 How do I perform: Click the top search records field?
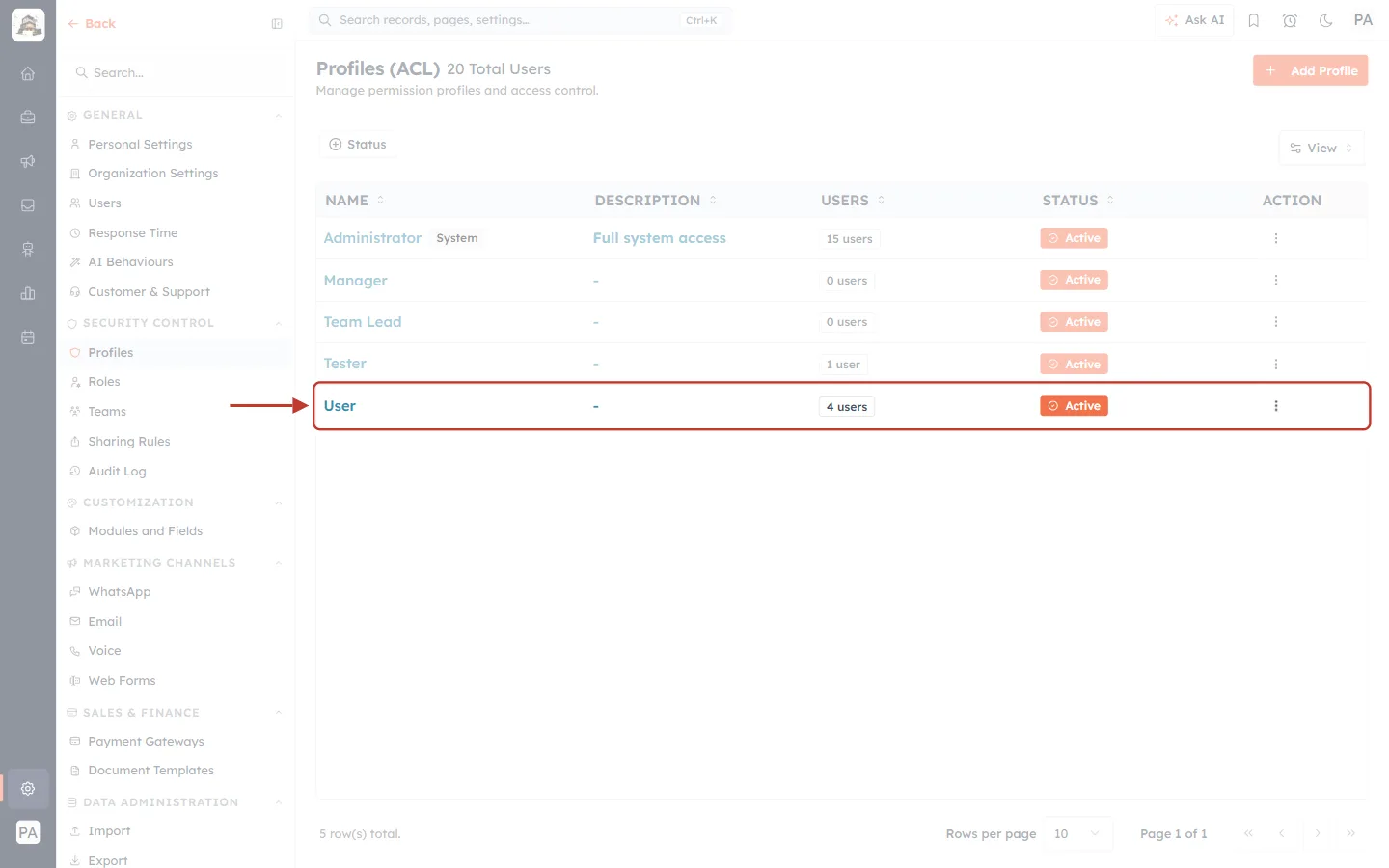pos(520,20)
